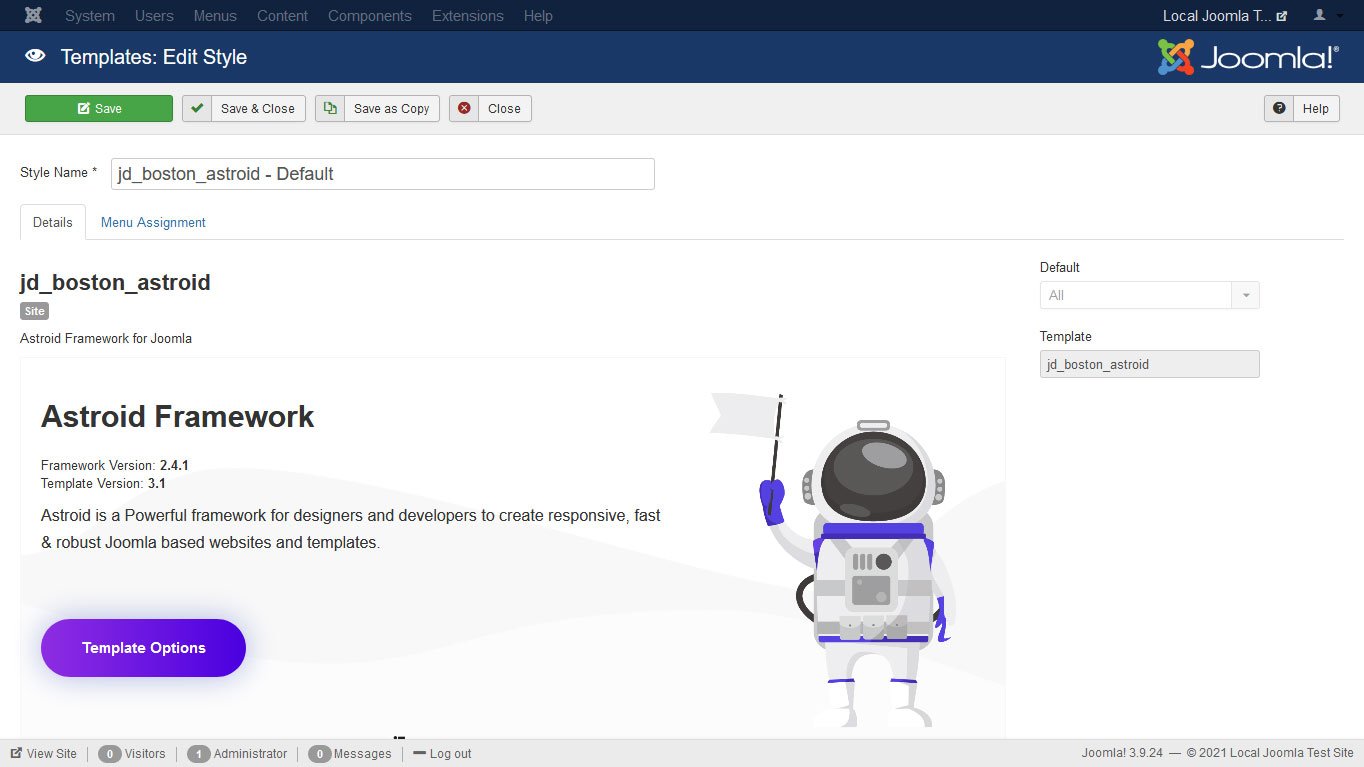Open the Local Joomla T... site link
1364x767 pixels.
(x=1225, y=16)
